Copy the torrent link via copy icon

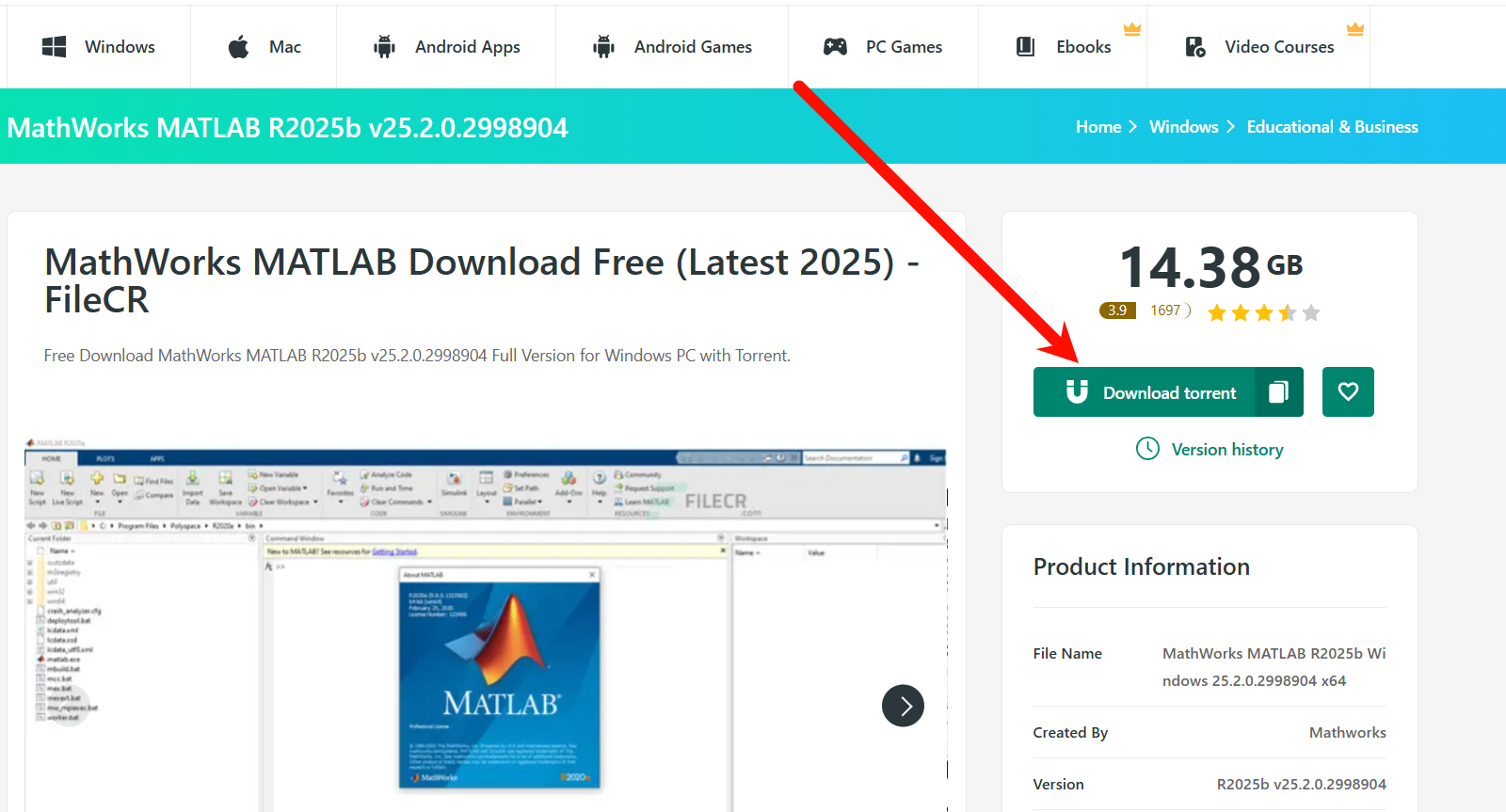coord(1278,392)
